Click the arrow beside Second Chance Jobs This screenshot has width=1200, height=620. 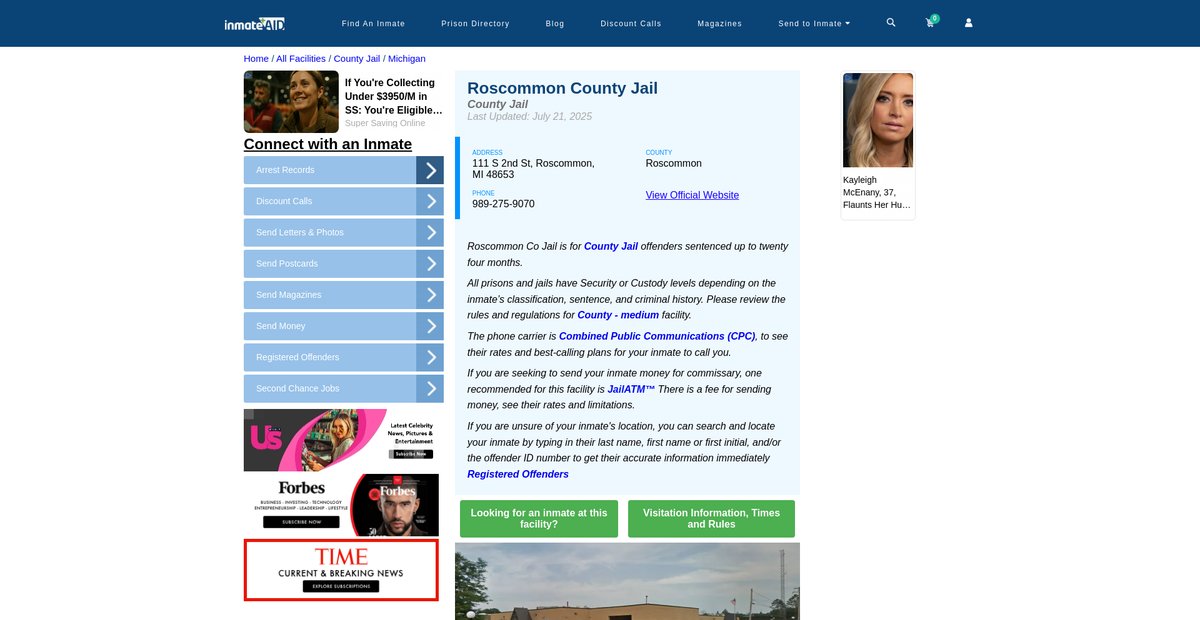[430, 388]
